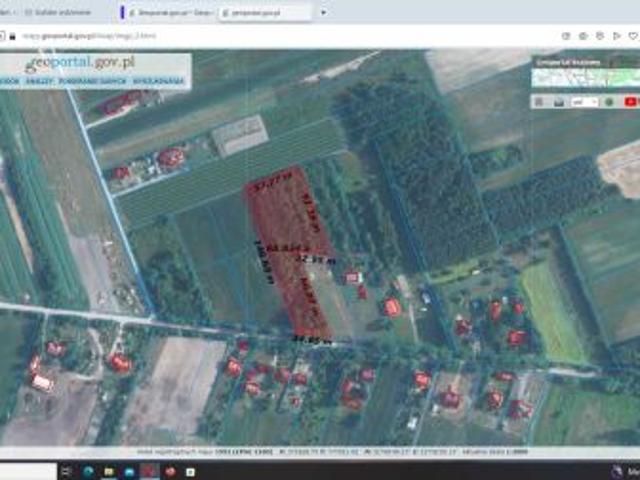Click the heart bookmark icon in address bar
This screenshot has height=480, width=640.
(x=633, y=35)
